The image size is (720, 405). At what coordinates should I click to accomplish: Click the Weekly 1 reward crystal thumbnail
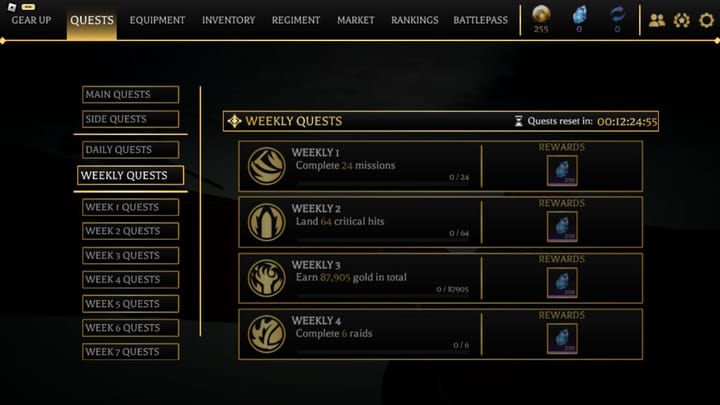[x=561, y=170]
